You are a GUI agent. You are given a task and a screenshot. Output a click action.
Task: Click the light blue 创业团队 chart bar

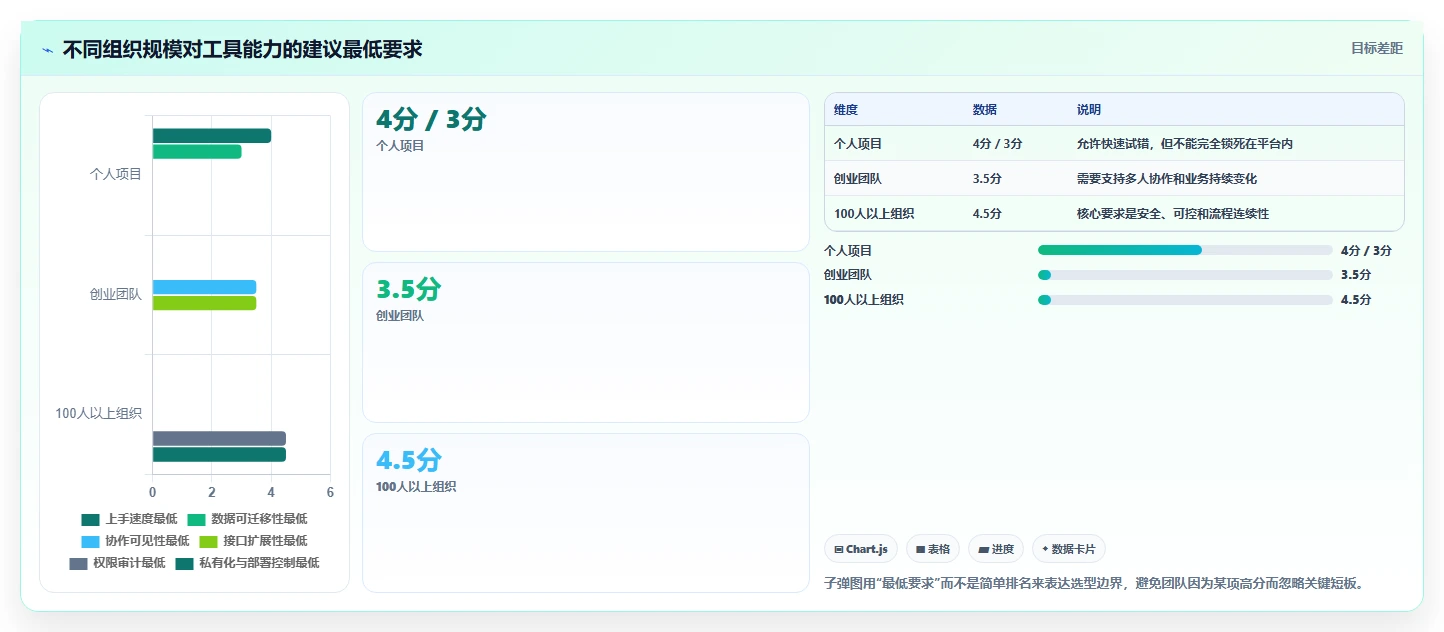(204, 287)
